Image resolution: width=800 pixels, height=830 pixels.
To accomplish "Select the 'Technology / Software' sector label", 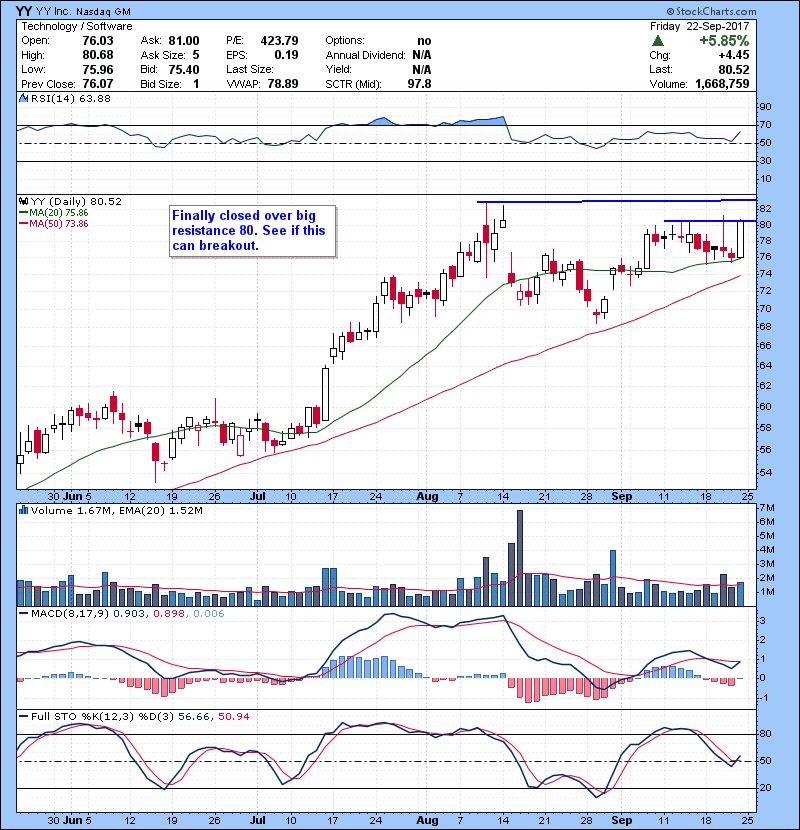I will coord(77,26).
